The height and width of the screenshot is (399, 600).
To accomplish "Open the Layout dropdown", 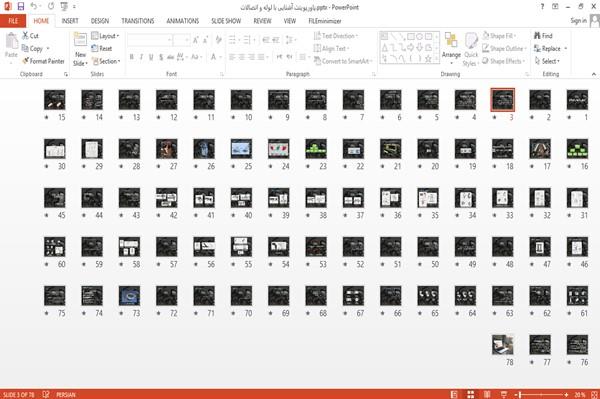I will pyautogui.click(x=105, y=36).
